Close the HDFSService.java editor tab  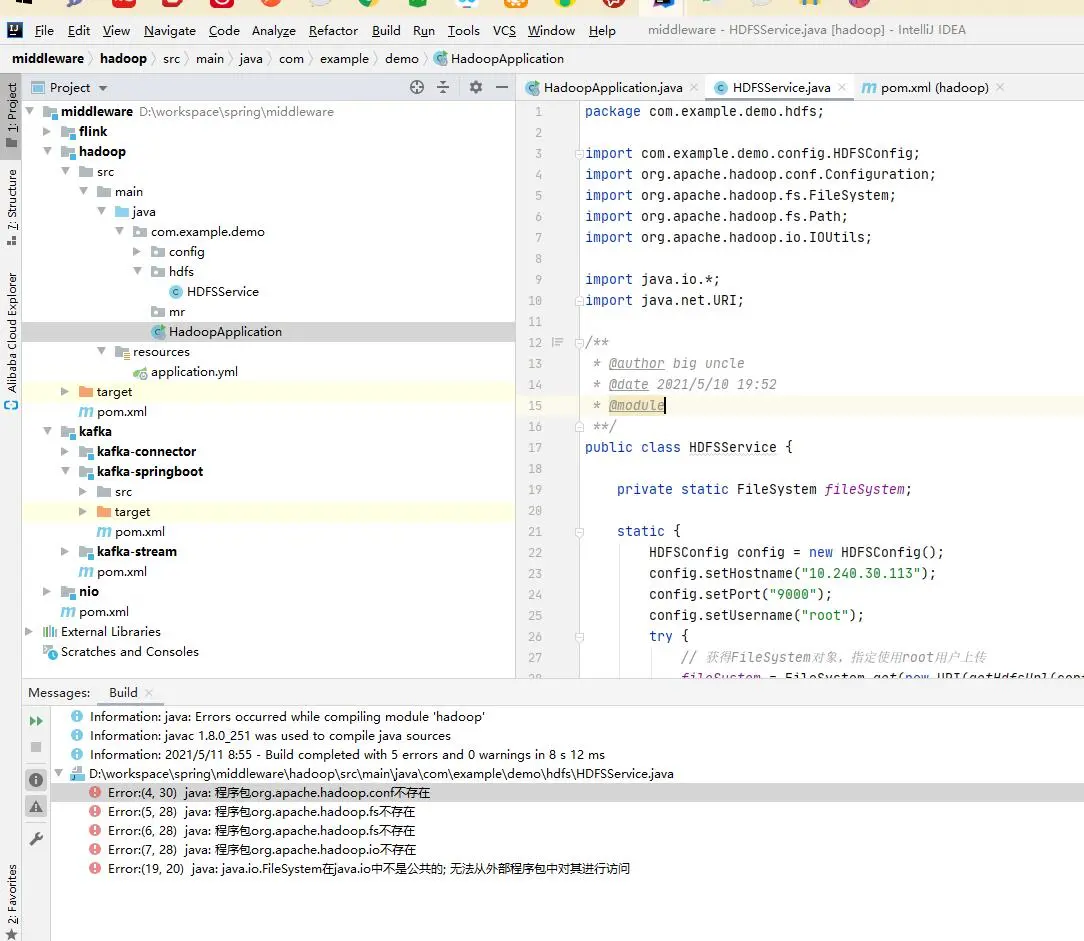click(x=842, y=88)
